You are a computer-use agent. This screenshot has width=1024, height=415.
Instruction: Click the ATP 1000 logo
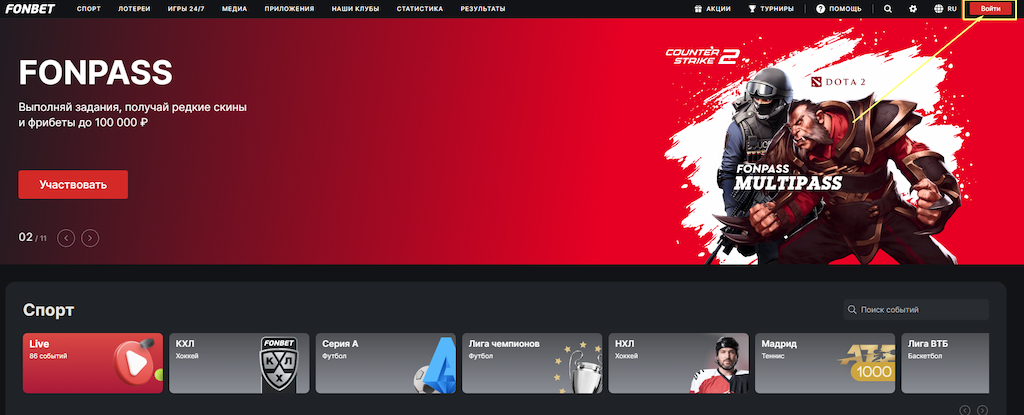[866, 364]
